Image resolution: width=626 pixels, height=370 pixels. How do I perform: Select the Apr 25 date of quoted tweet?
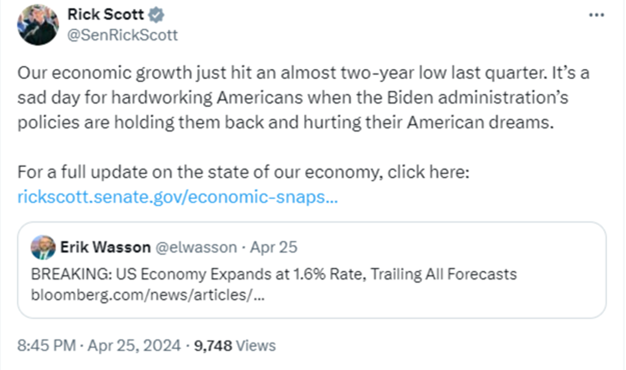tap(273, 247)
